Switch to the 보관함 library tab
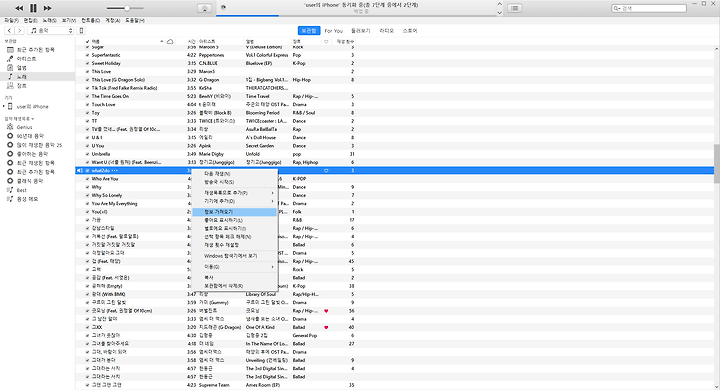720x390 pixels. click(x=309, y=31)
